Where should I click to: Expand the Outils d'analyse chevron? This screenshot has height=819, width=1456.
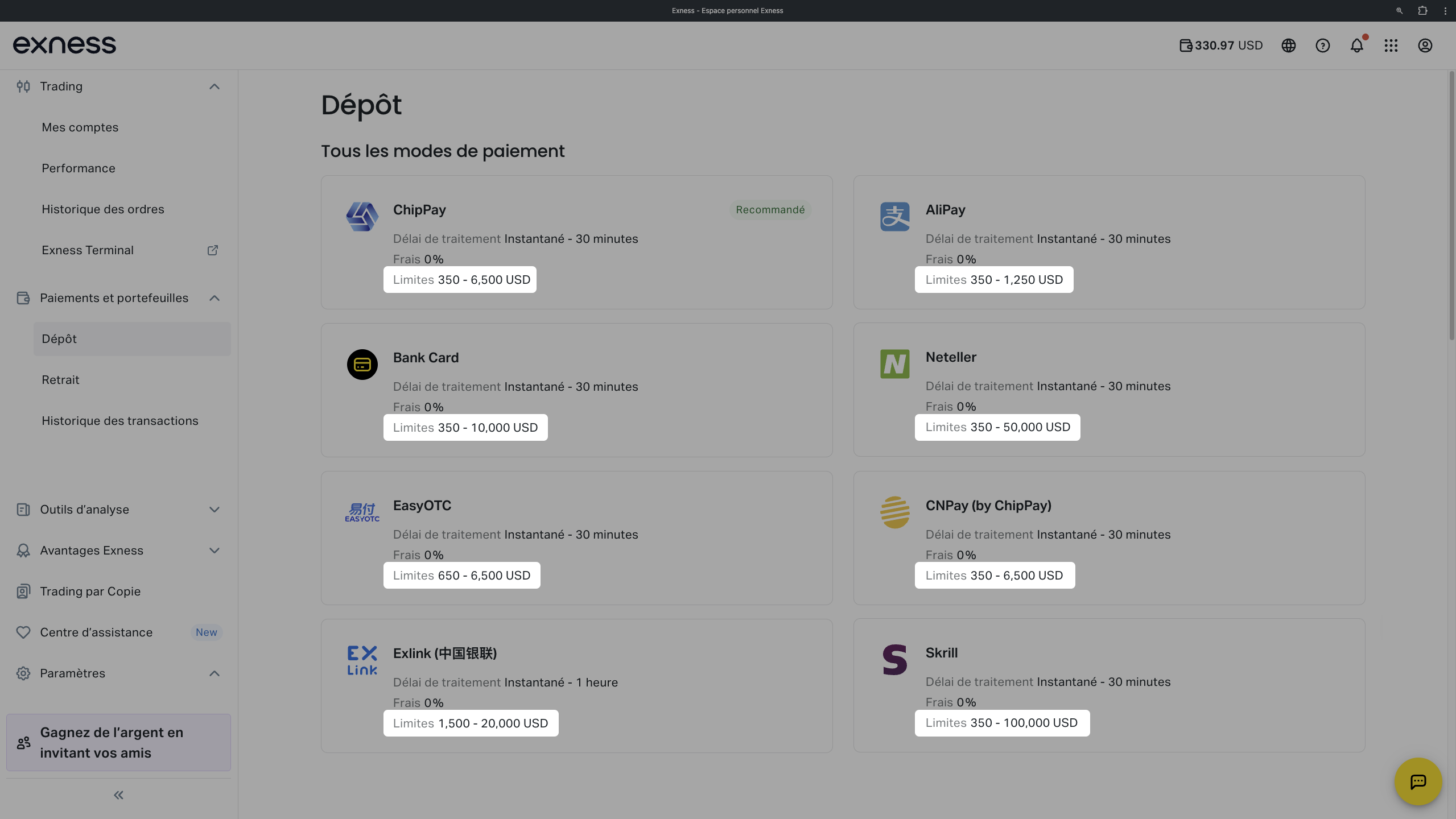point(215,510)
